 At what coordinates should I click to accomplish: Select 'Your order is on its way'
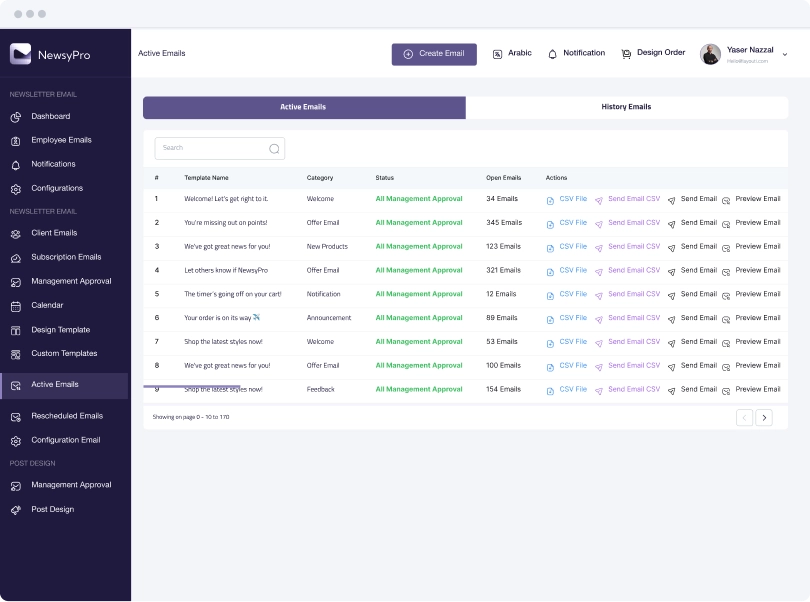(222, 318)
